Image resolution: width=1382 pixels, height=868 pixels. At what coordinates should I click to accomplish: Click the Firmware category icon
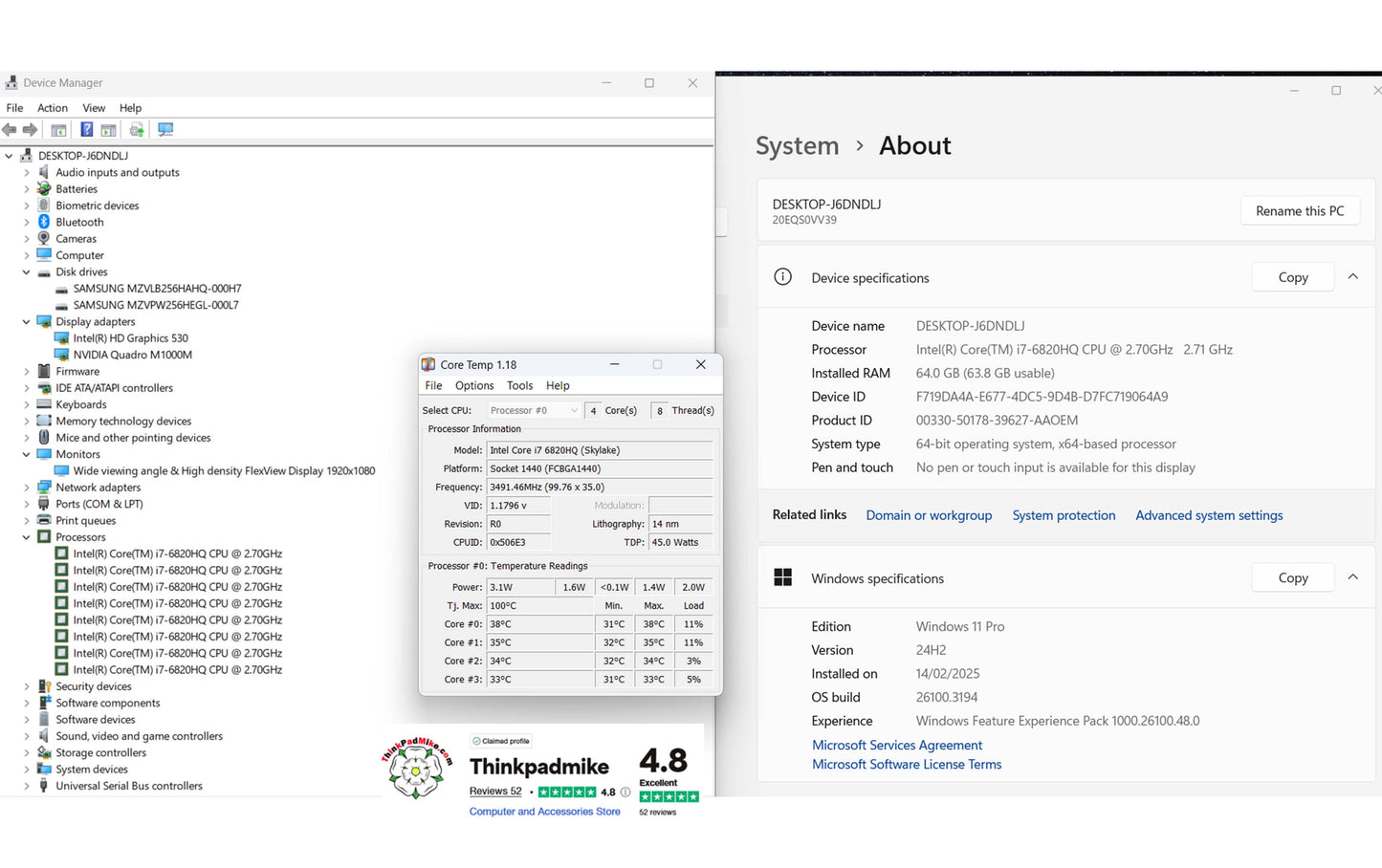(44, 371)
